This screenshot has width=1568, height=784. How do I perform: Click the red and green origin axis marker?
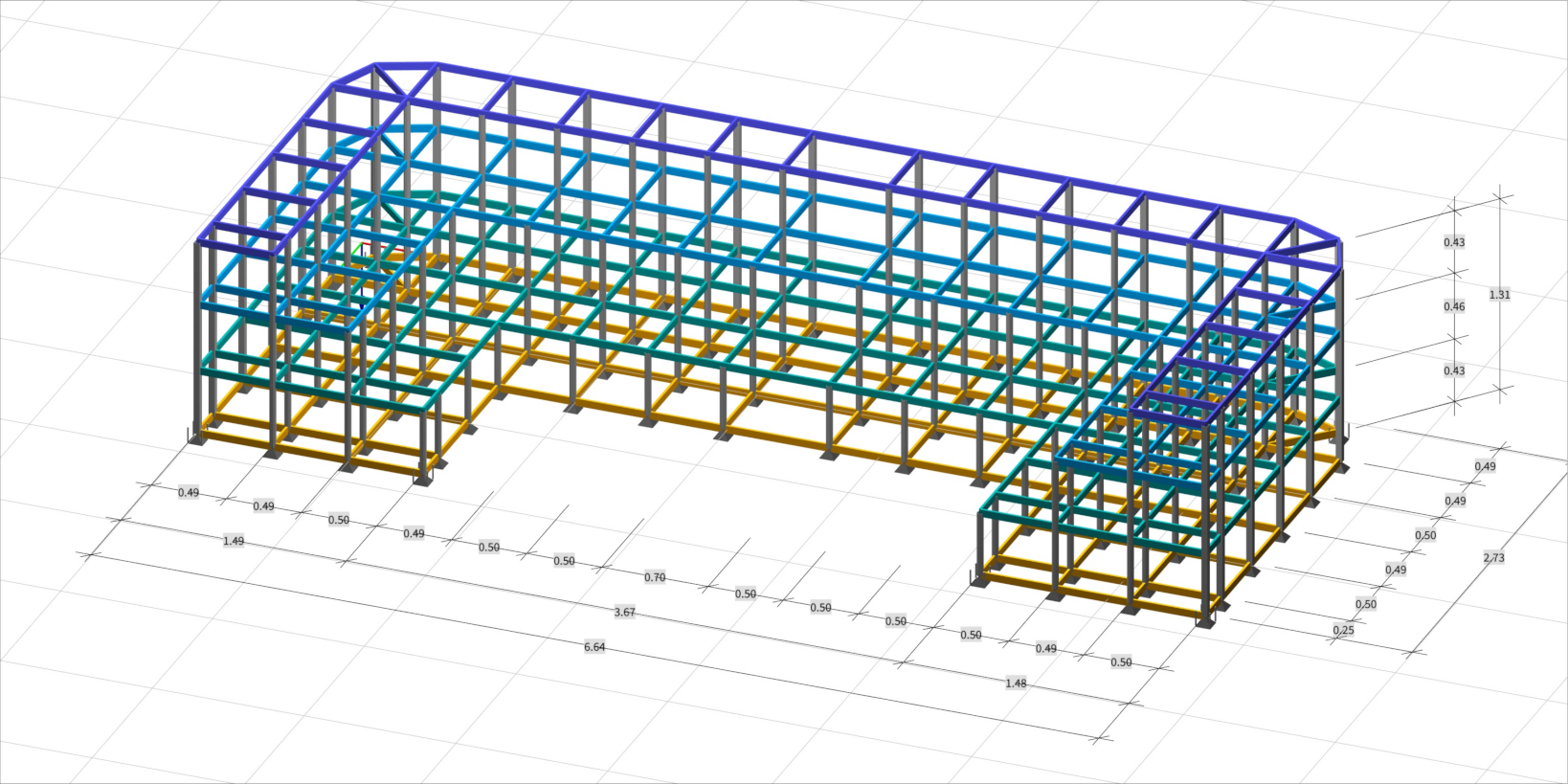367,249
